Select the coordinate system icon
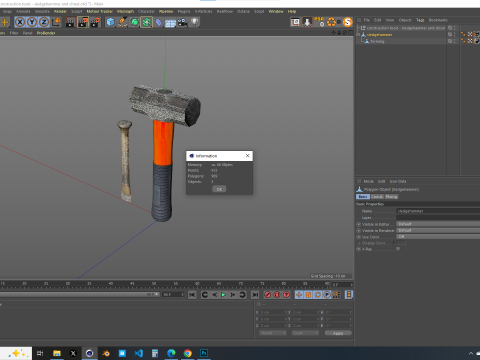 click(56, 22)
